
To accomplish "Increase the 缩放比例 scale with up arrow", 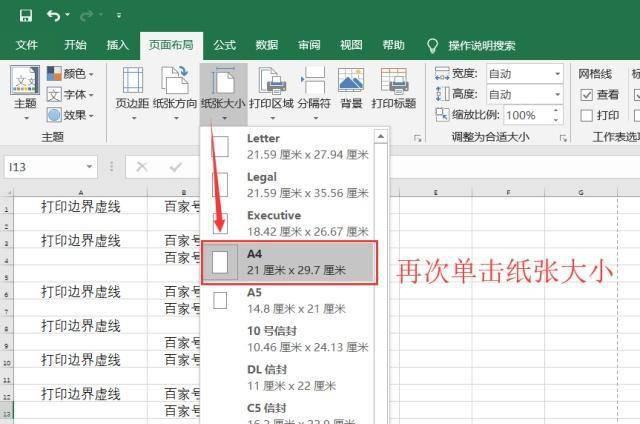I will [x=556, y=111].
